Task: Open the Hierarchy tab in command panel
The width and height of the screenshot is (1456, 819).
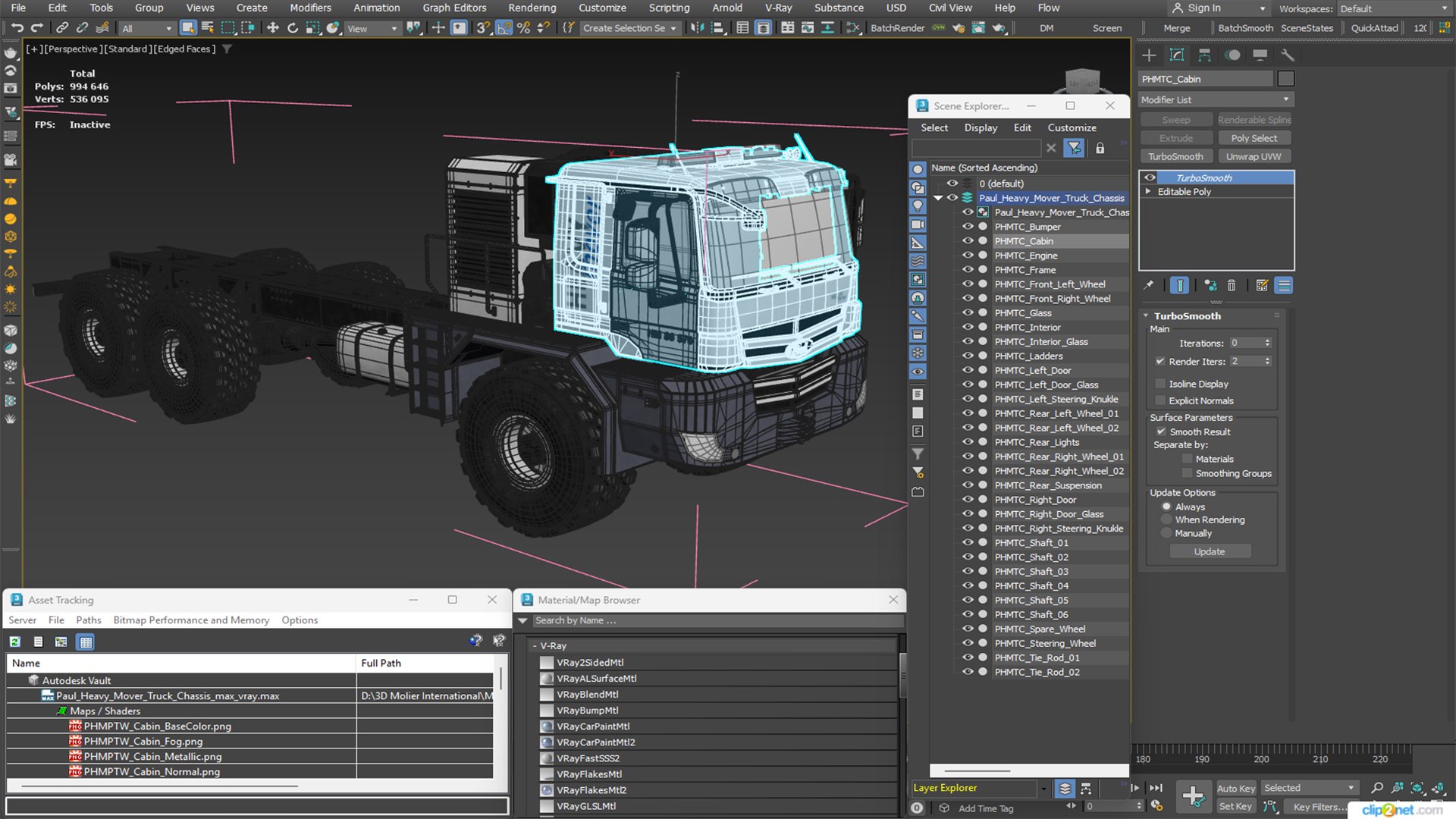Action: pos(1204,55)
